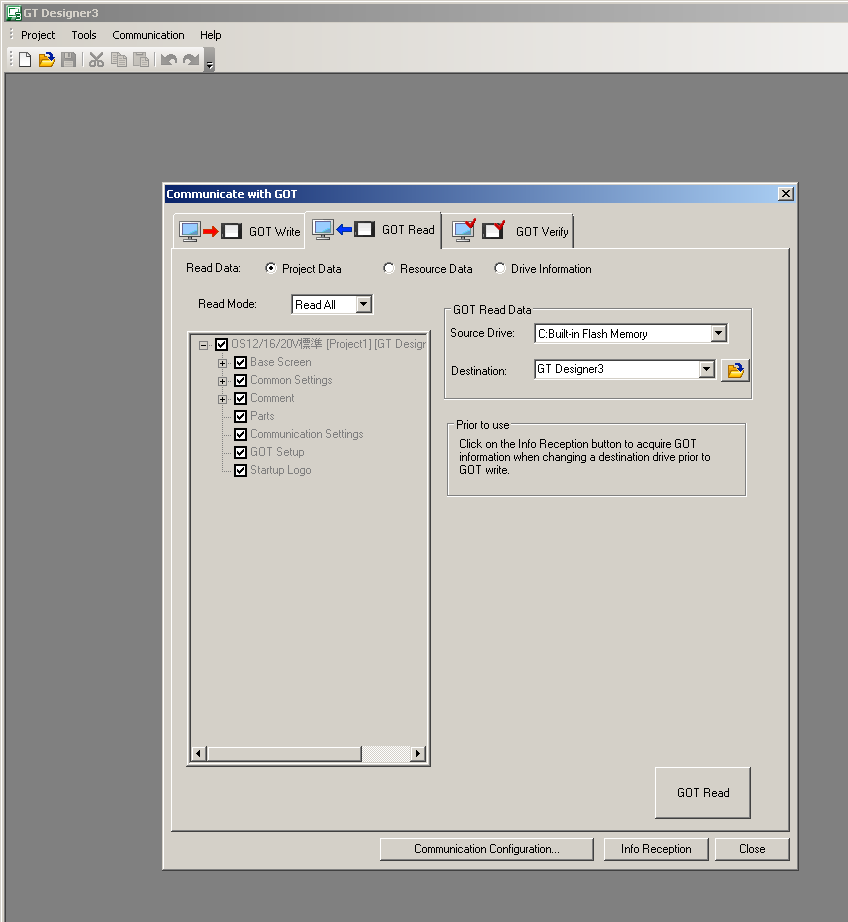This screenshot has width=848, height=922.
Task: Select the Resource Data radio button
Action: point(389,268)
